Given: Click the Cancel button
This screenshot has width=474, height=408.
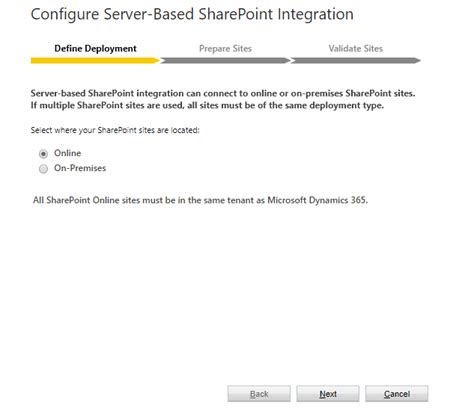Looking at the screenshot, I should (397, 394).
